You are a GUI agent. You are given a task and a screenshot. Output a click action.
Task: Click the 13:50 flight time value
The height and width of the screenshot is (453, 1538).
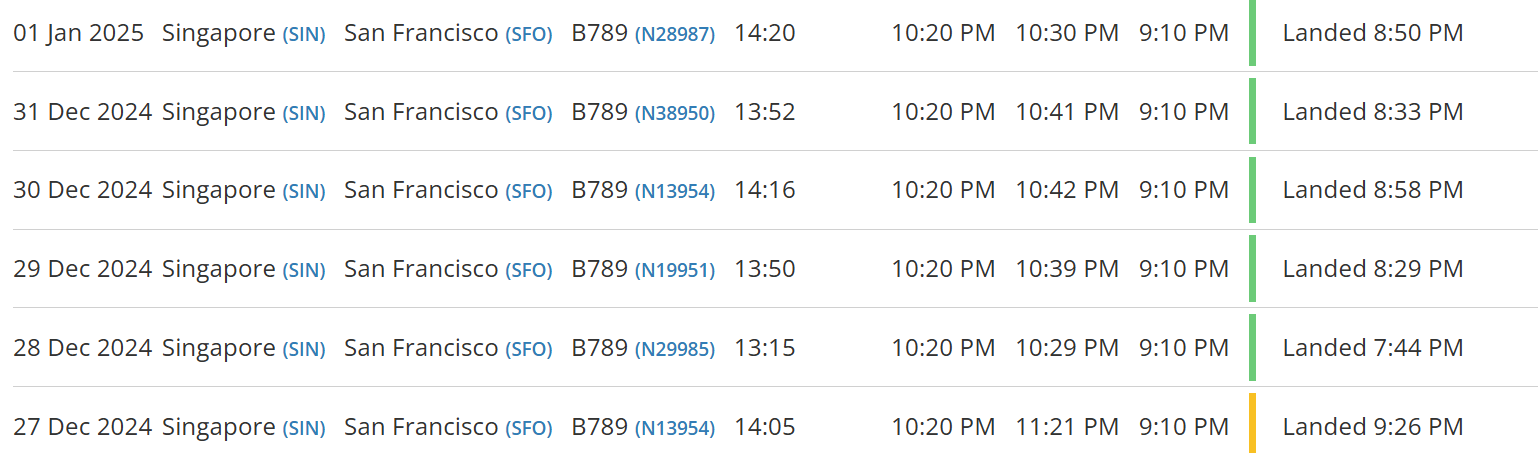pos(765,269)
